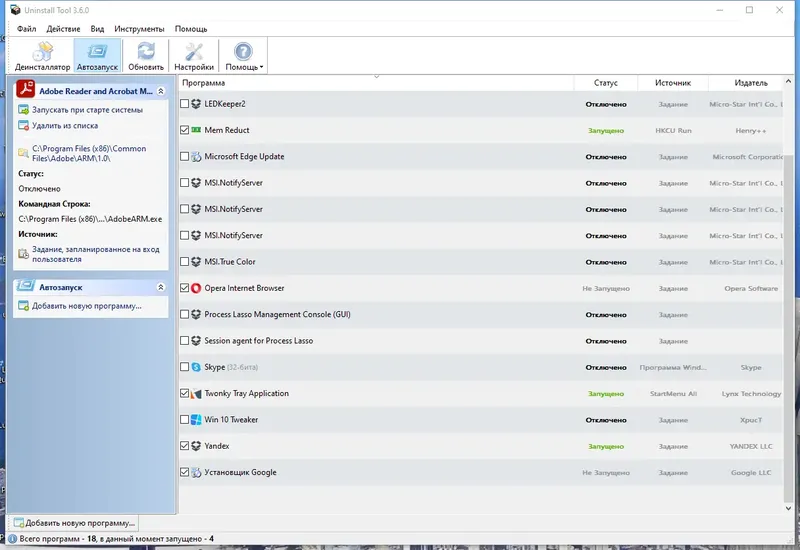Select the Microsoft Edge Update row text
Viewport: 800px width, 550px height.
click(x=244, y=157)
